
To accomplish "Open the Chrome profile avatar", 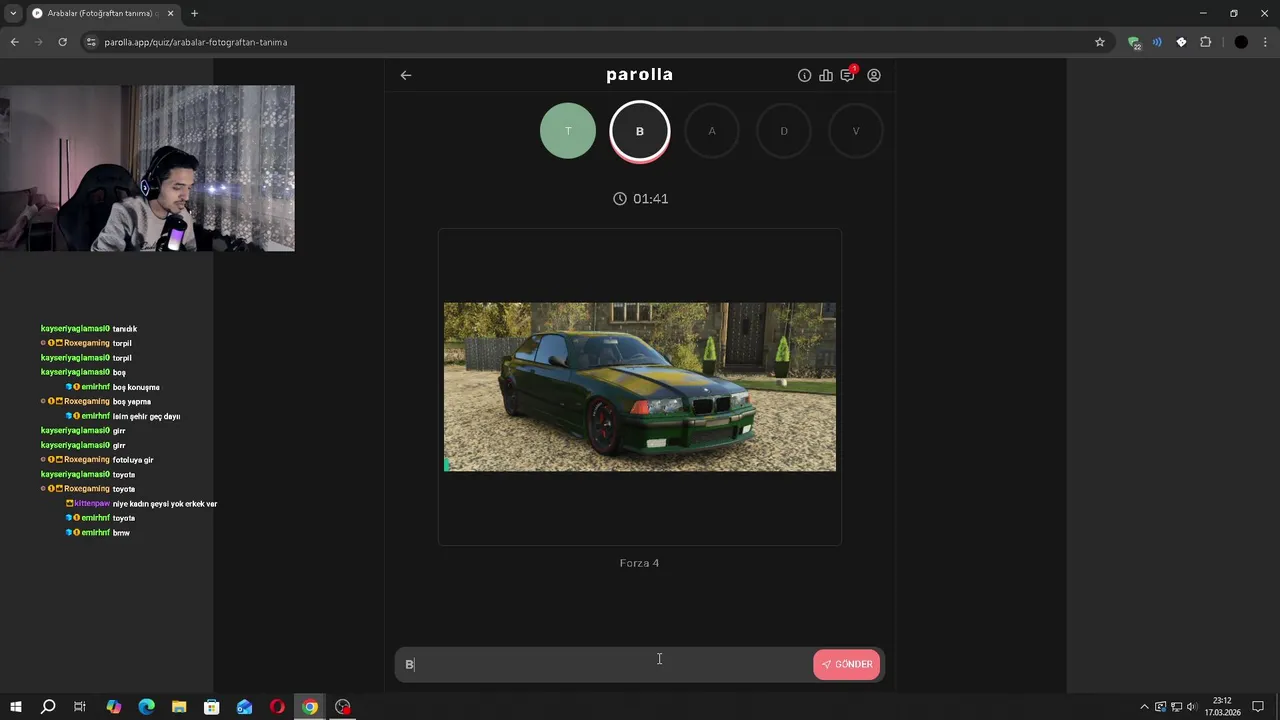I will pos(1241,42).
